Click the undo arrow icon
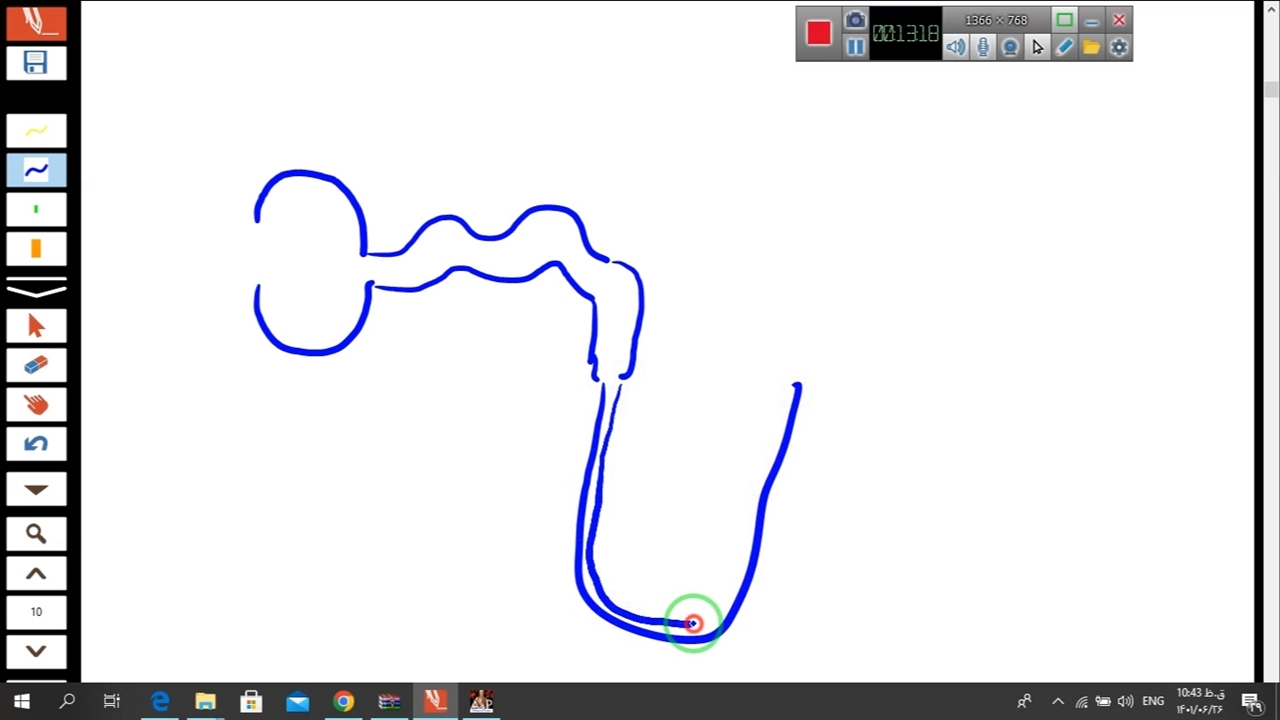 [36, 444]
